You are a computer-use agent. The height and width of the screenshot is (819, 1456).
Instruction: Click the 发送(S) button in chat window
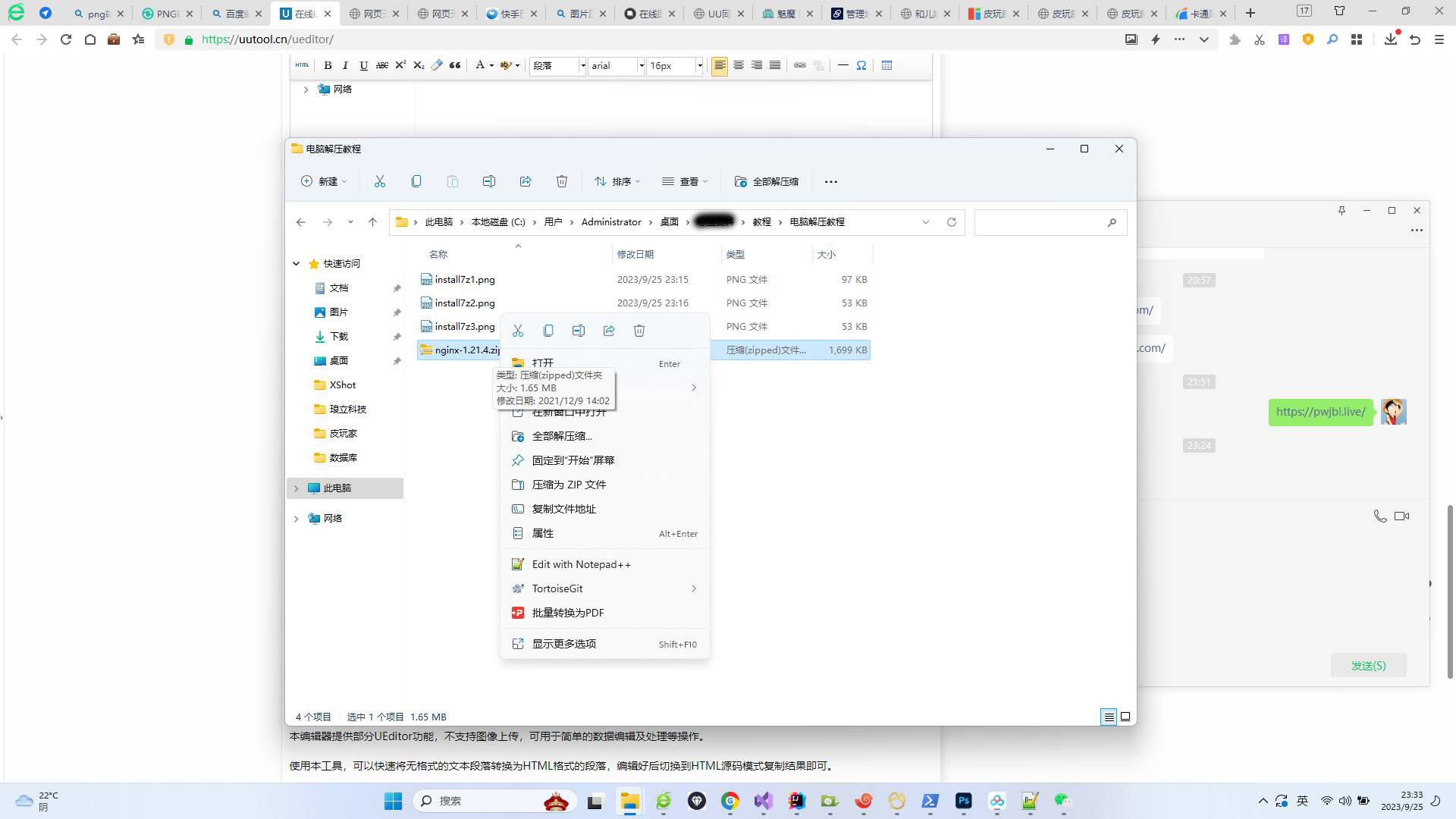(1369, 666)
